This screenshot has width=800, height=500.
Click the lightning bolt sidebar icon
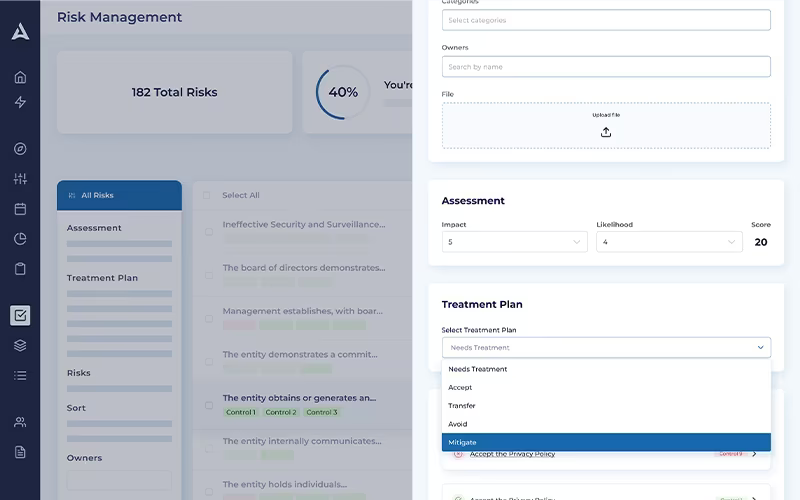(x=20, y=102)
